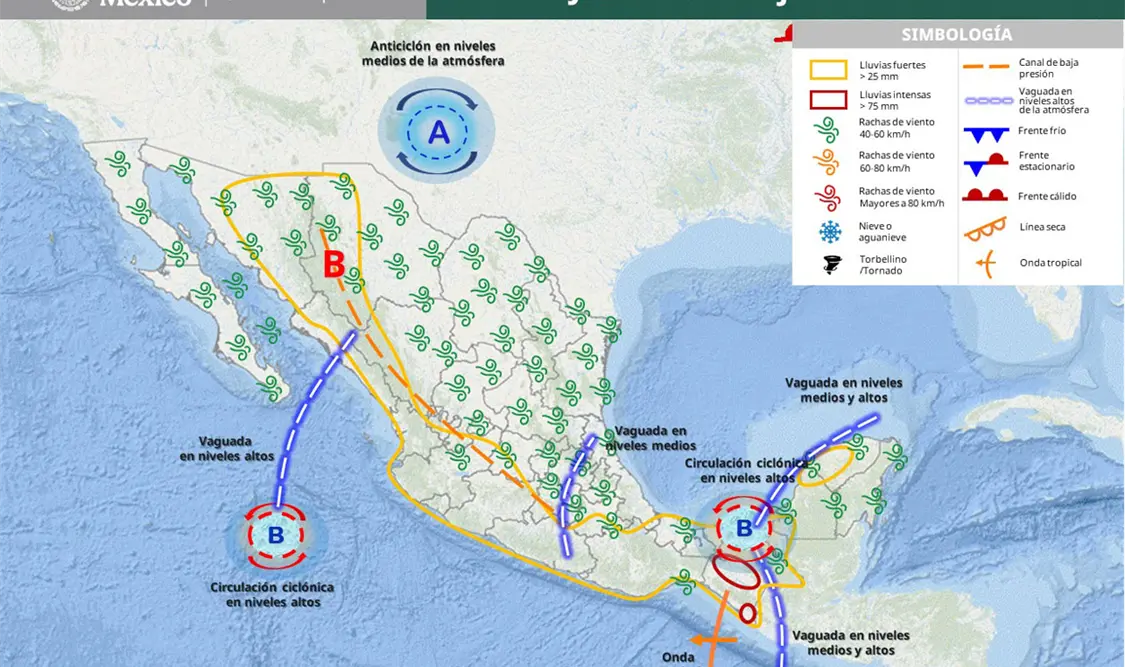
Task: Click the snowflake legend icon
Action: pos(830,232)
